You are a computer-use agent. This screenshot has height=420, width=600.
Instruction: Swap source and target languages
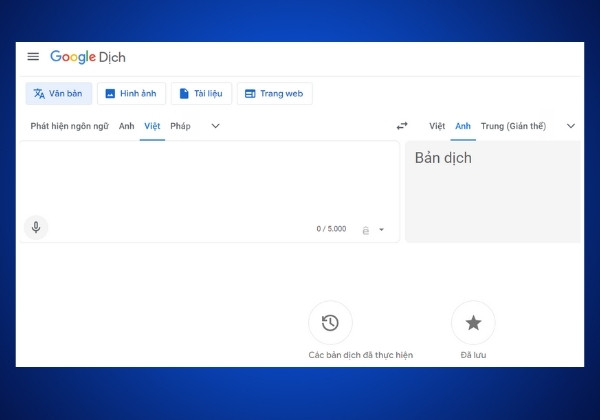click(402, 126)
